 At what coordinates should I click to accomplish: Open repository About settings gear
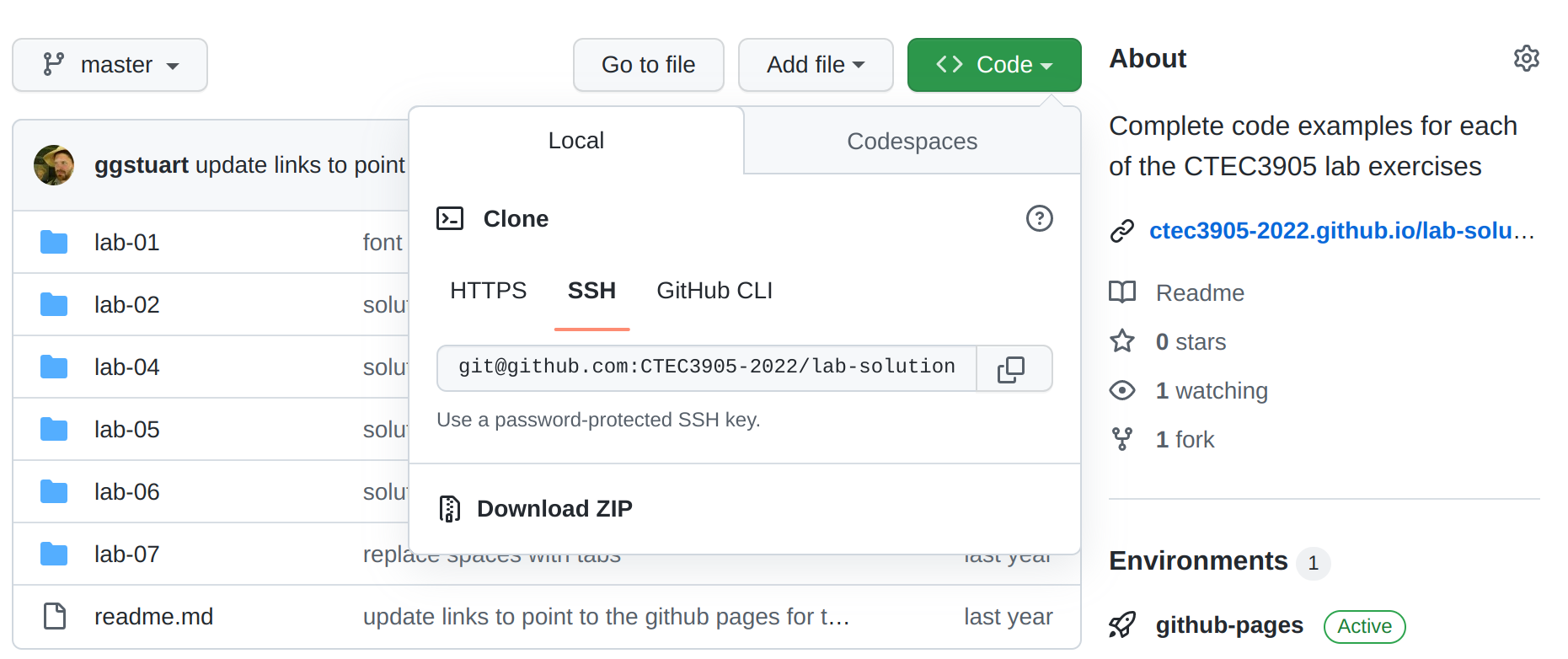pos(1526,58)
